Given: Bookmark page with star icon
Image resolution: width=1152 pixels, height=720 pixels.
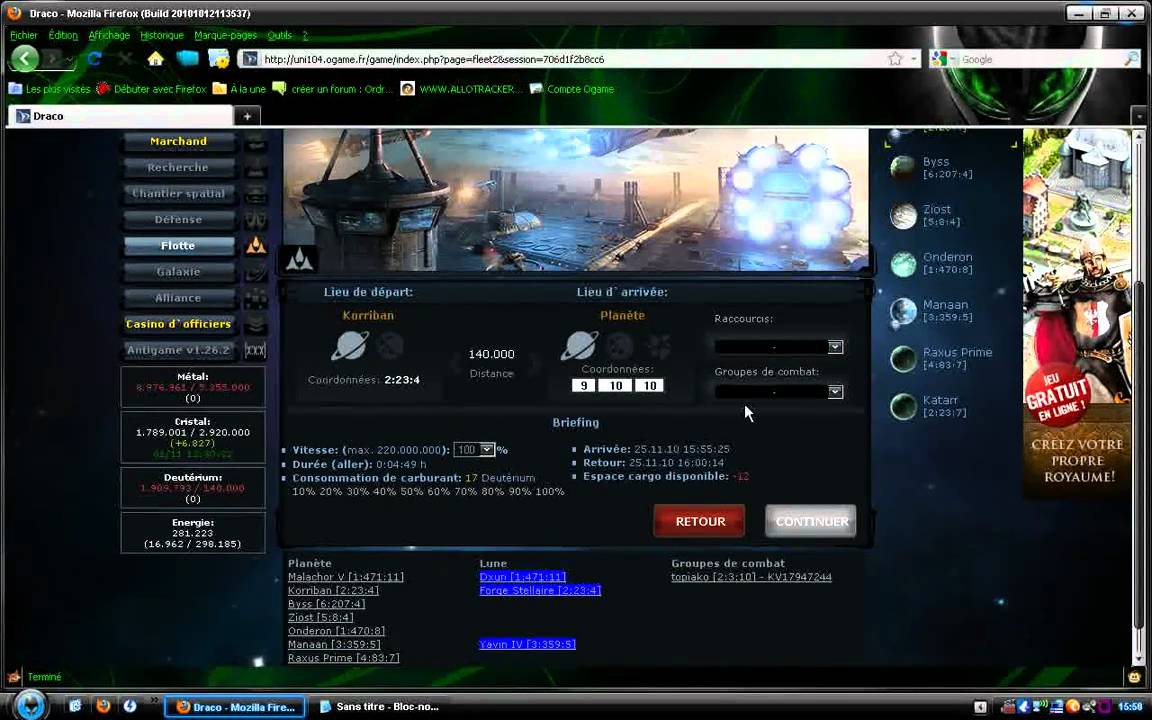Looking at the screenshot, I should 895,59.
